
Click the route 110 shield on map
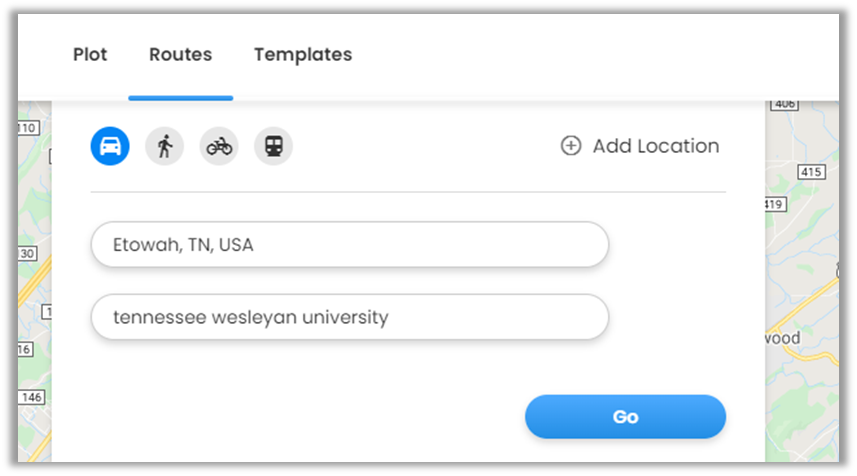coord(27,128)
